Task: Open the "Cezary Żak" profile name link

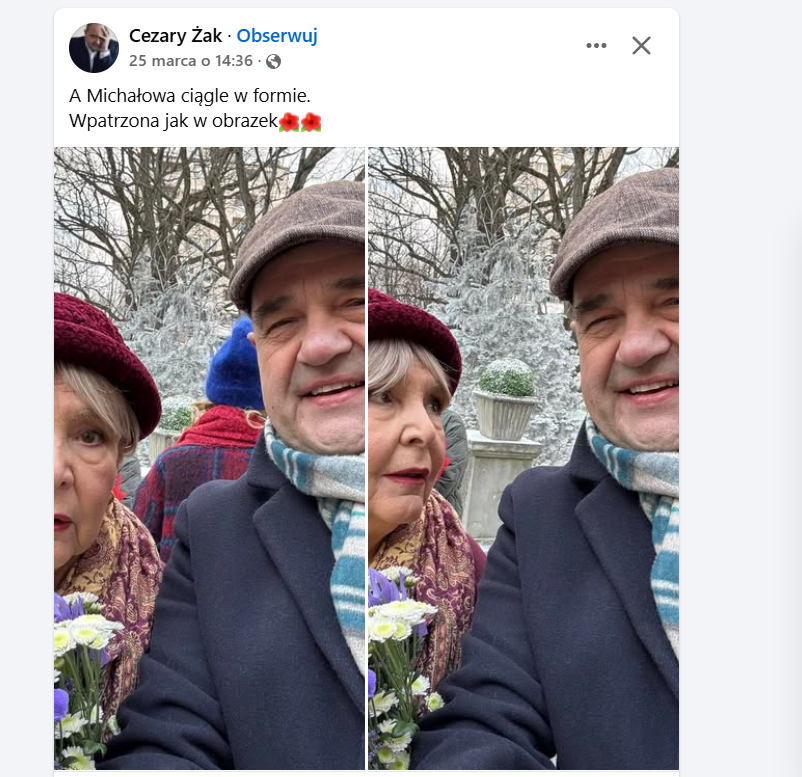Action: click(176, 36)
